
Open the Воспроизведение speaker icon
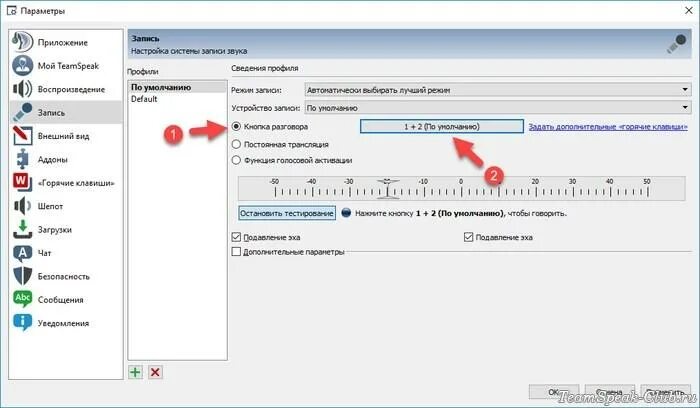(22, 89)
